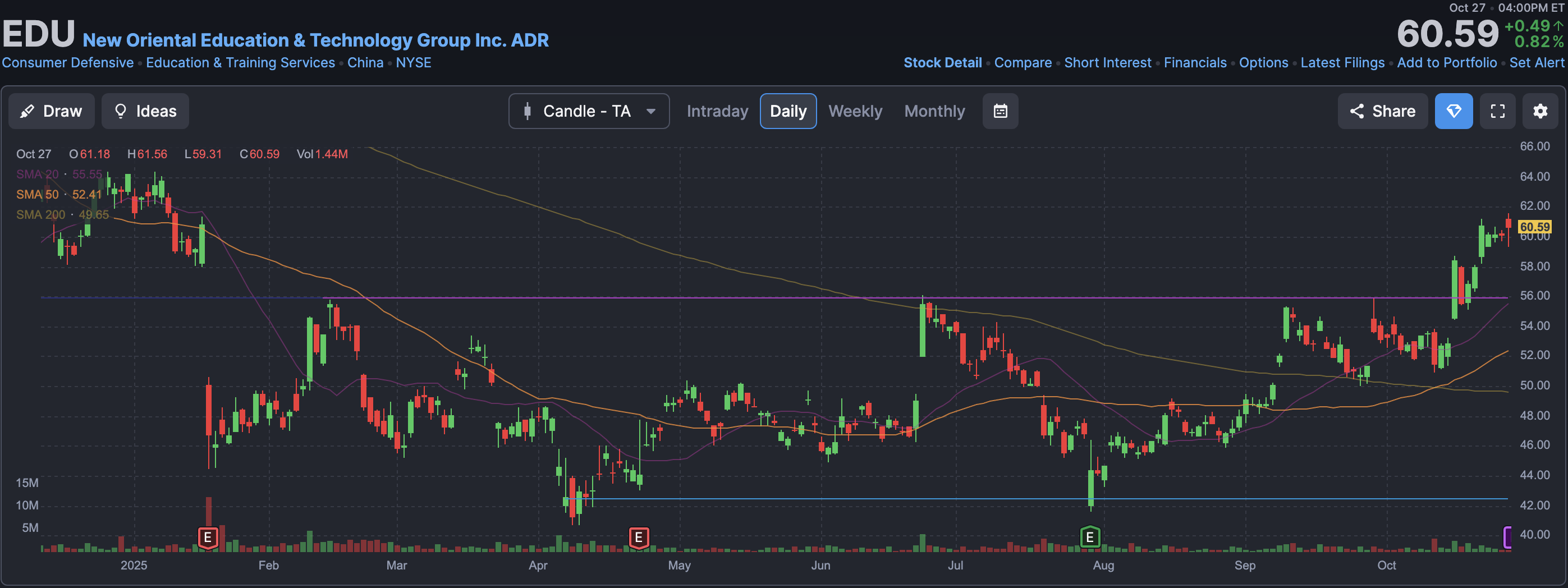This screenshot has width=1568, height=588.
Task: Open the Draw tool
Action: [x=52, y=112]
